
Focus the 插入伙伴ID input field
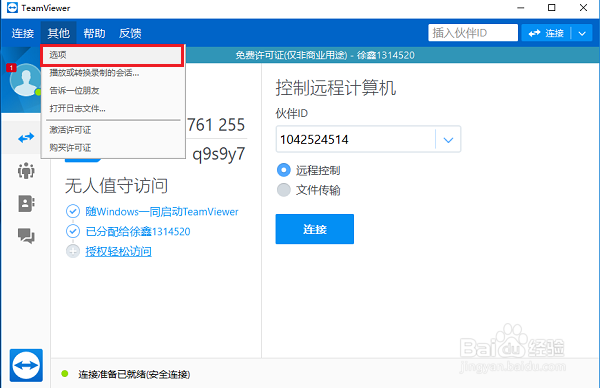pos(473,33)
